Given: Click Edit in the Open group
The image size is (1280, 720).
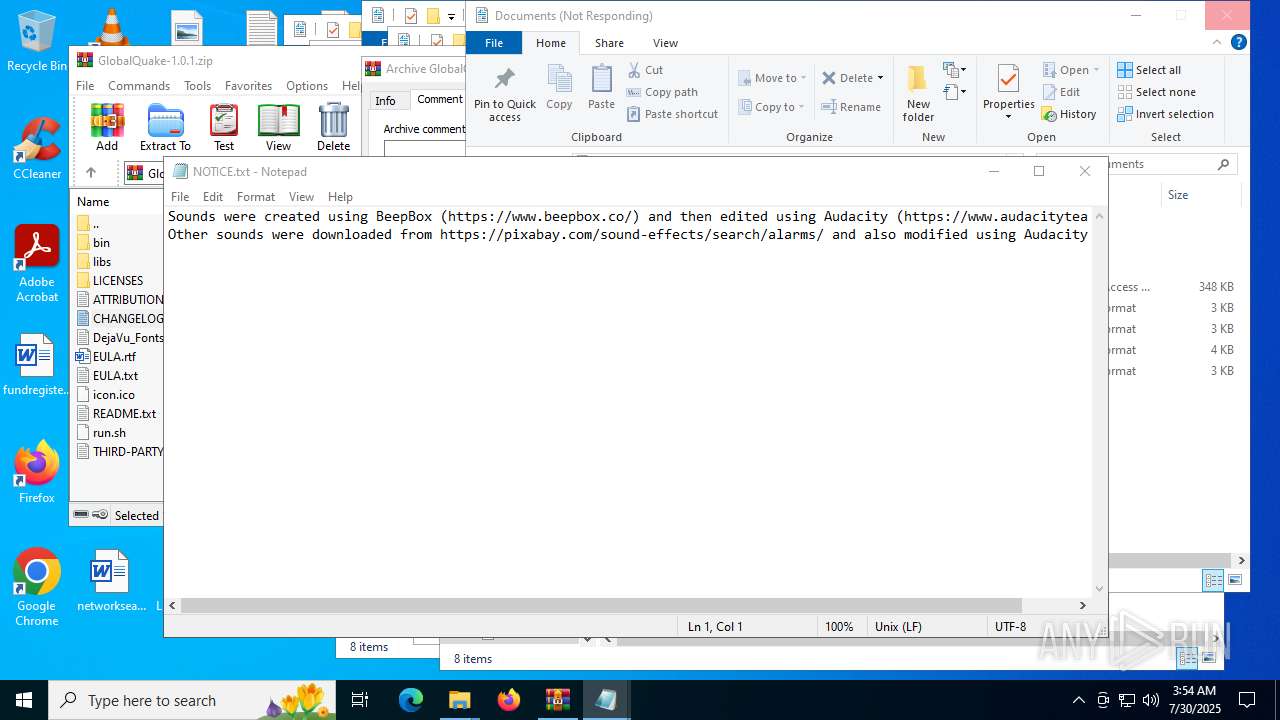Looking at the screenshot, I should click(1061, 92).
